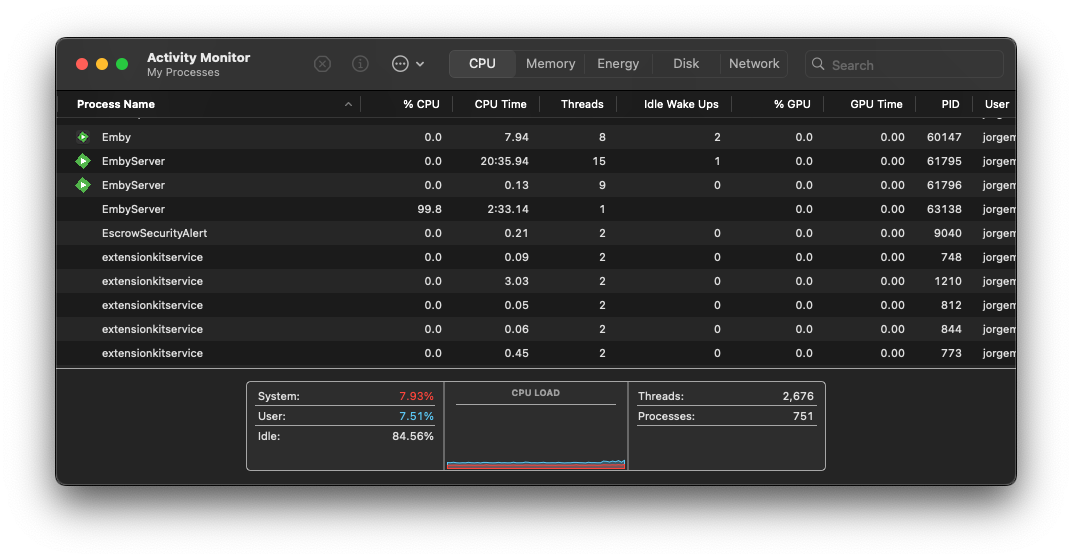Click CPU time 3.03 value
1072x559 pixels.
point(516,281)
